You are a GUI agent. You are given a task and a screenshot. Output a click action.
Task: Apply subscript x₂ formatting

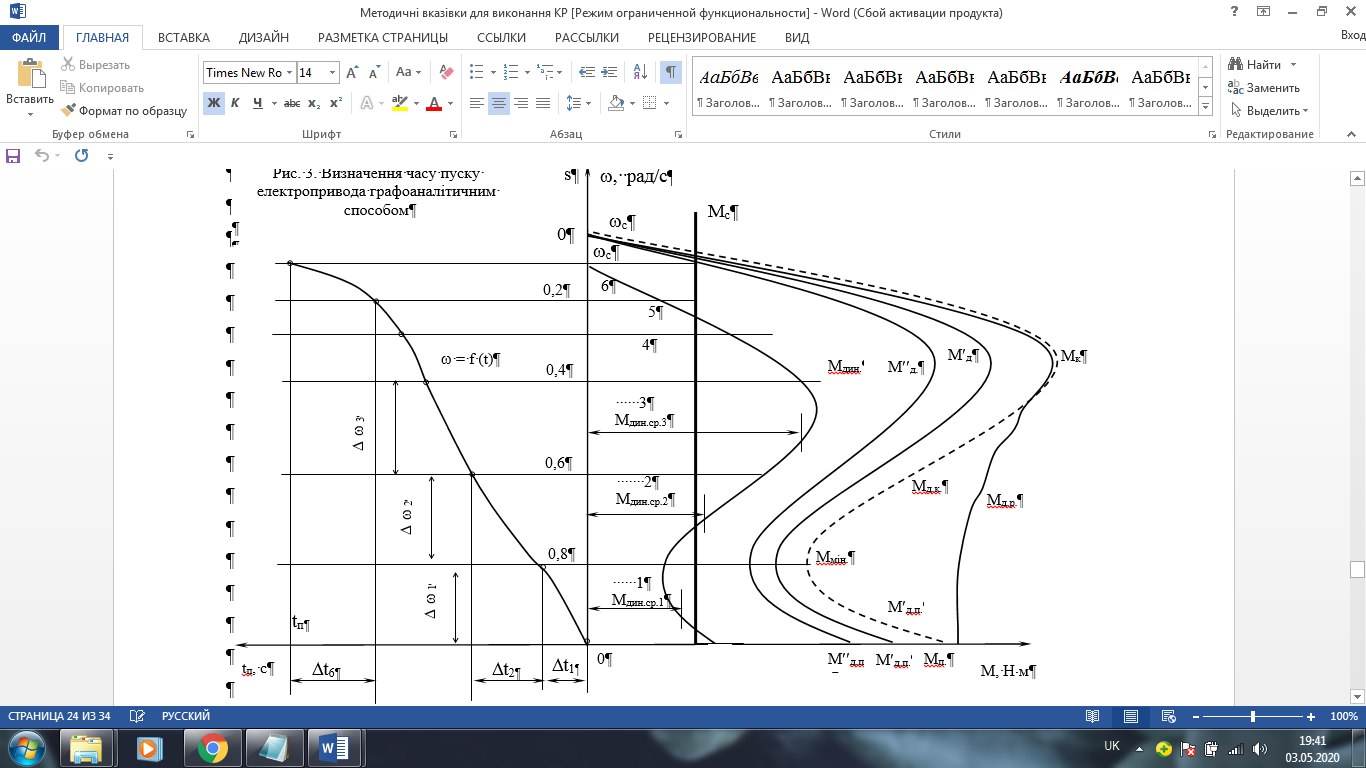coord(314,103)
